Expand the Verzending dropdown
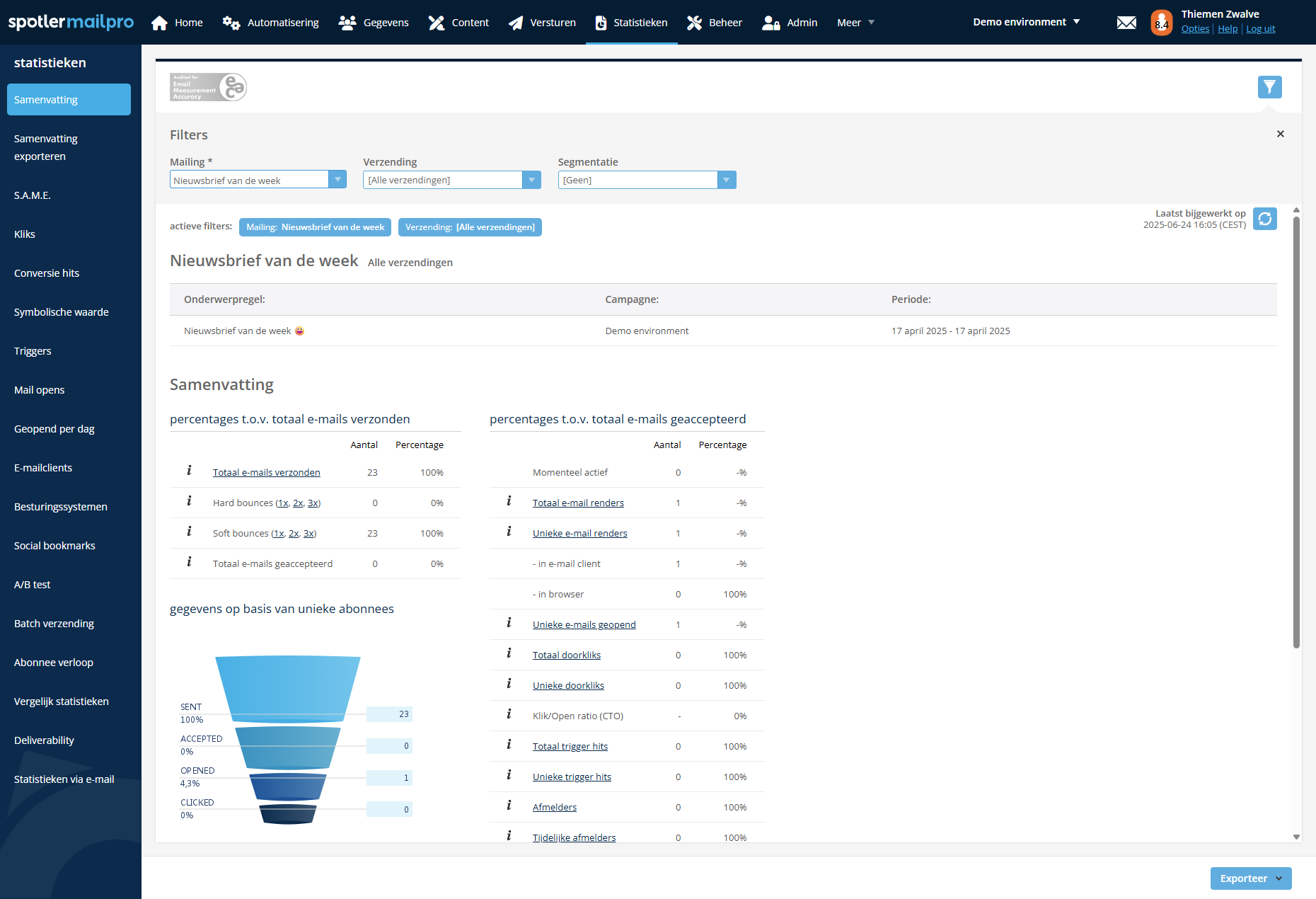This screenshot has height=899, width=1316. pyautogui.click(x=531, y=180)
